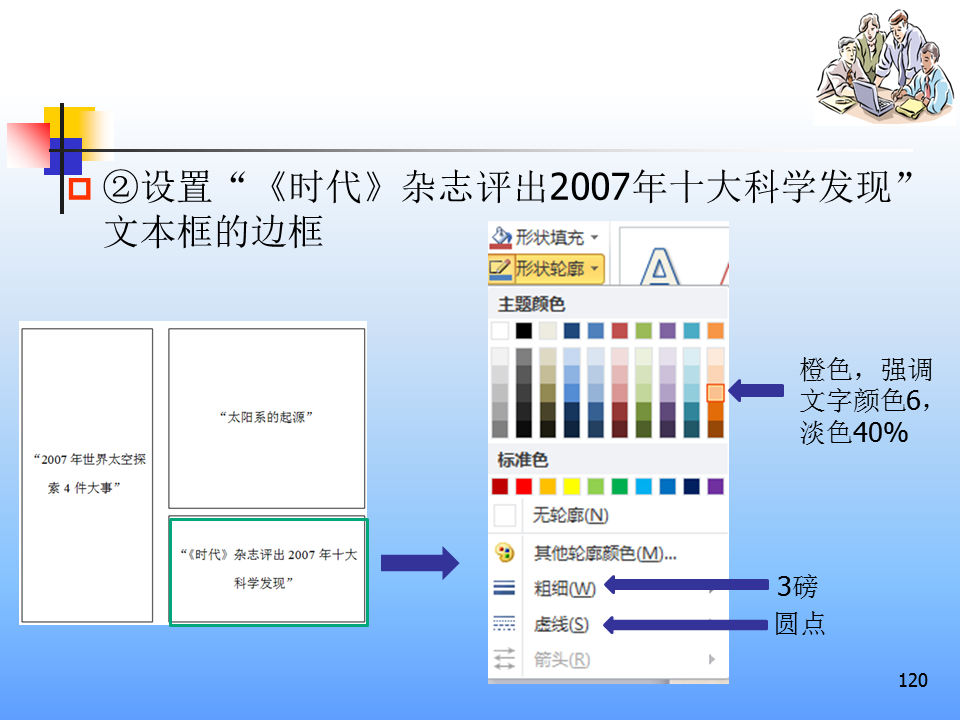
Task: Open the 形状填充 dropdown arrow
Action: click(594, 238)
